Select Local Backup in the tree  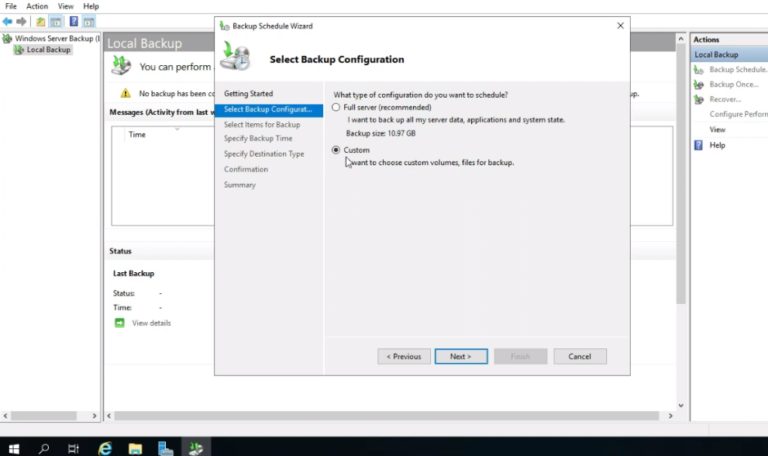[x=48, y=50]
